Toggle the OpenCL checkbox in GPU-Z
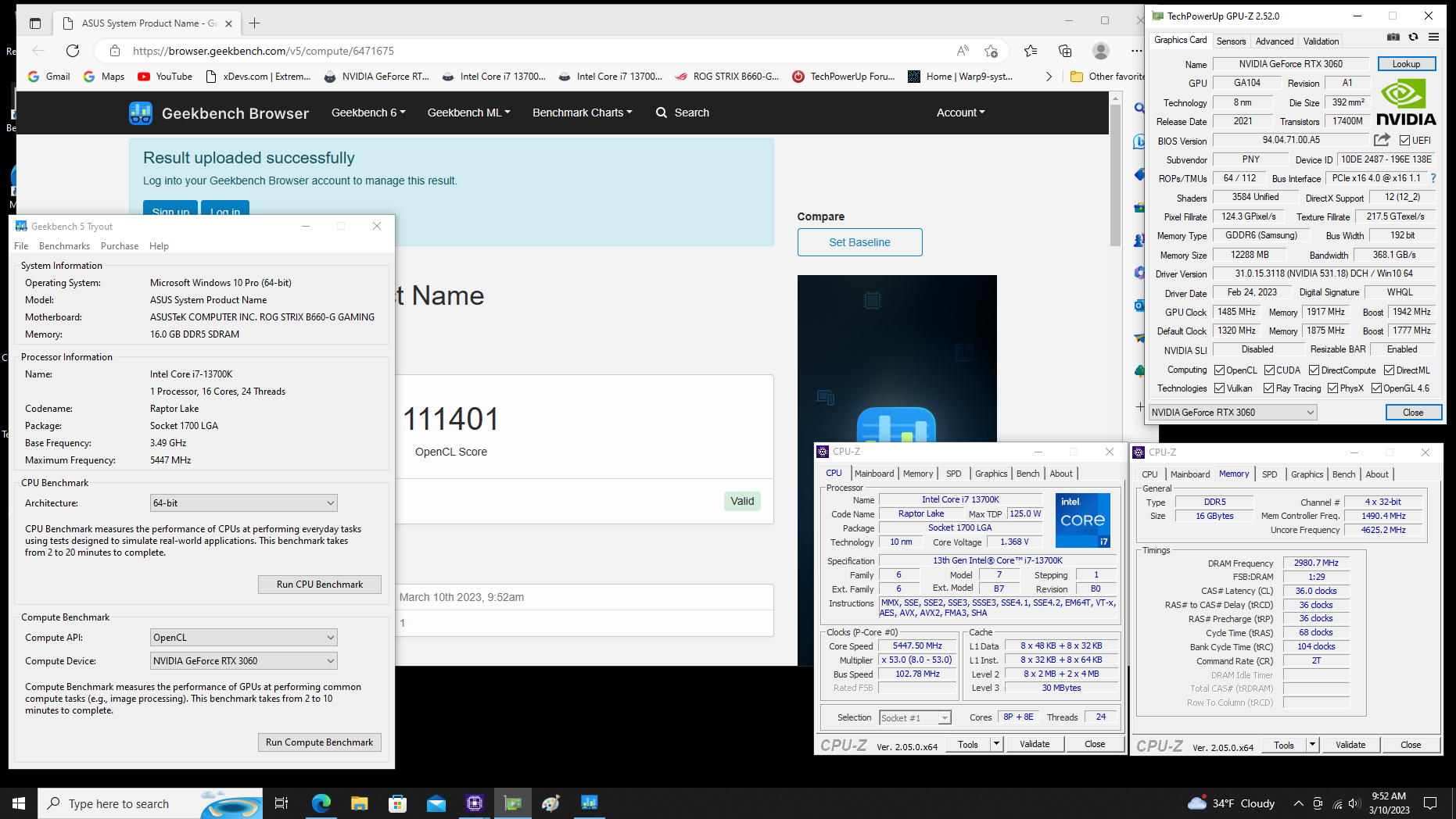 coord(1220,370)
